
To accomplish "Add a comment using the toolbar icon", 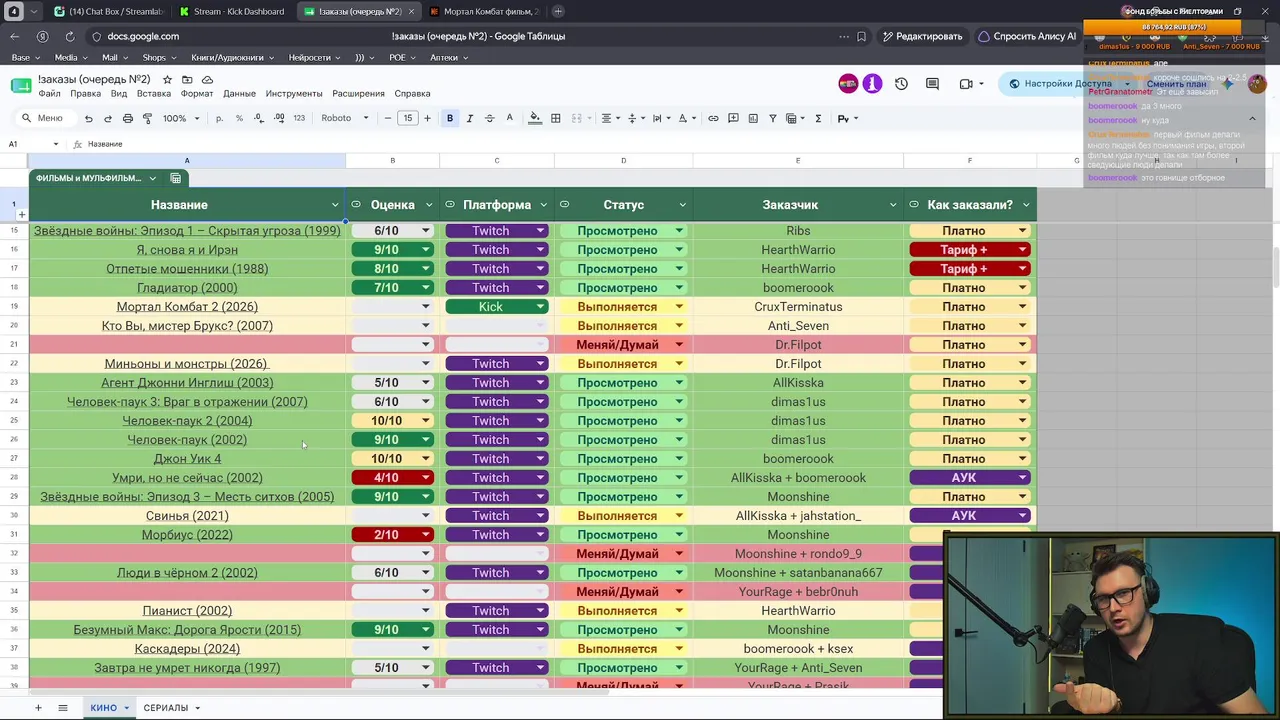I will point(733,118).
